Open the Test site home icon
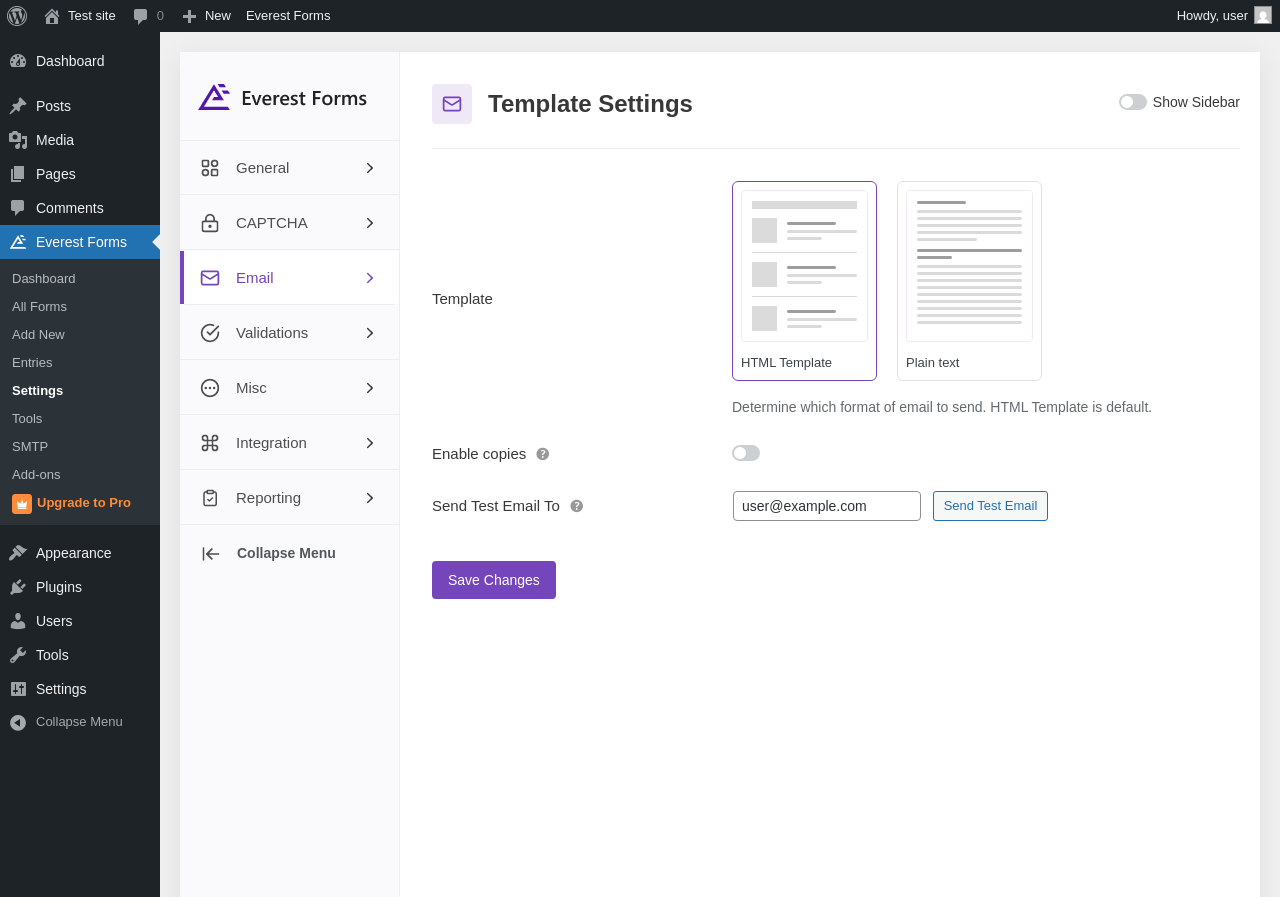This screenshot has width=1280, height=897. tap(52, 16)
